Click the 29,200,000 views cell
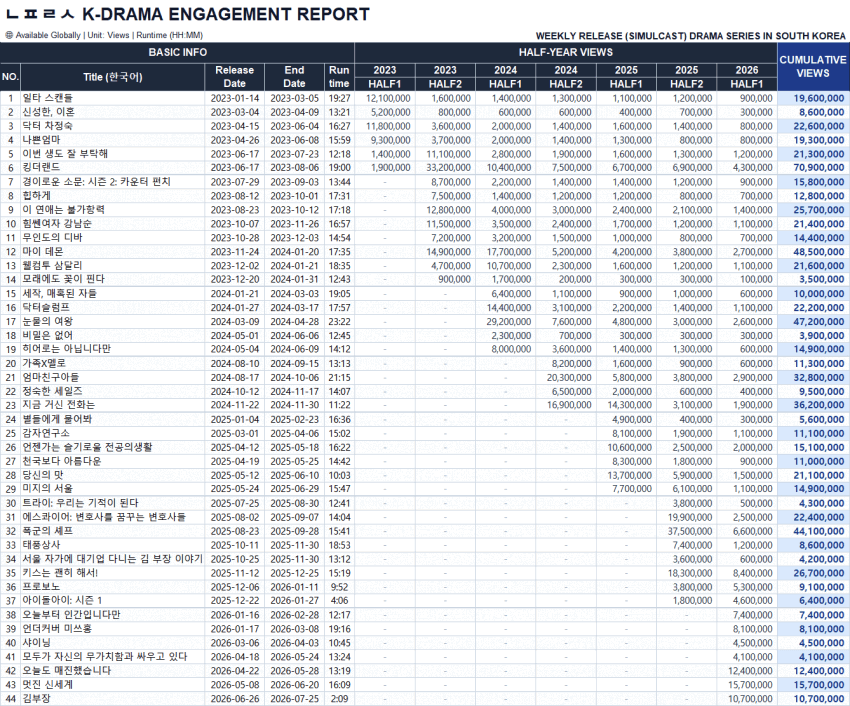The image size is (850, 706). [x=508, y=322]
